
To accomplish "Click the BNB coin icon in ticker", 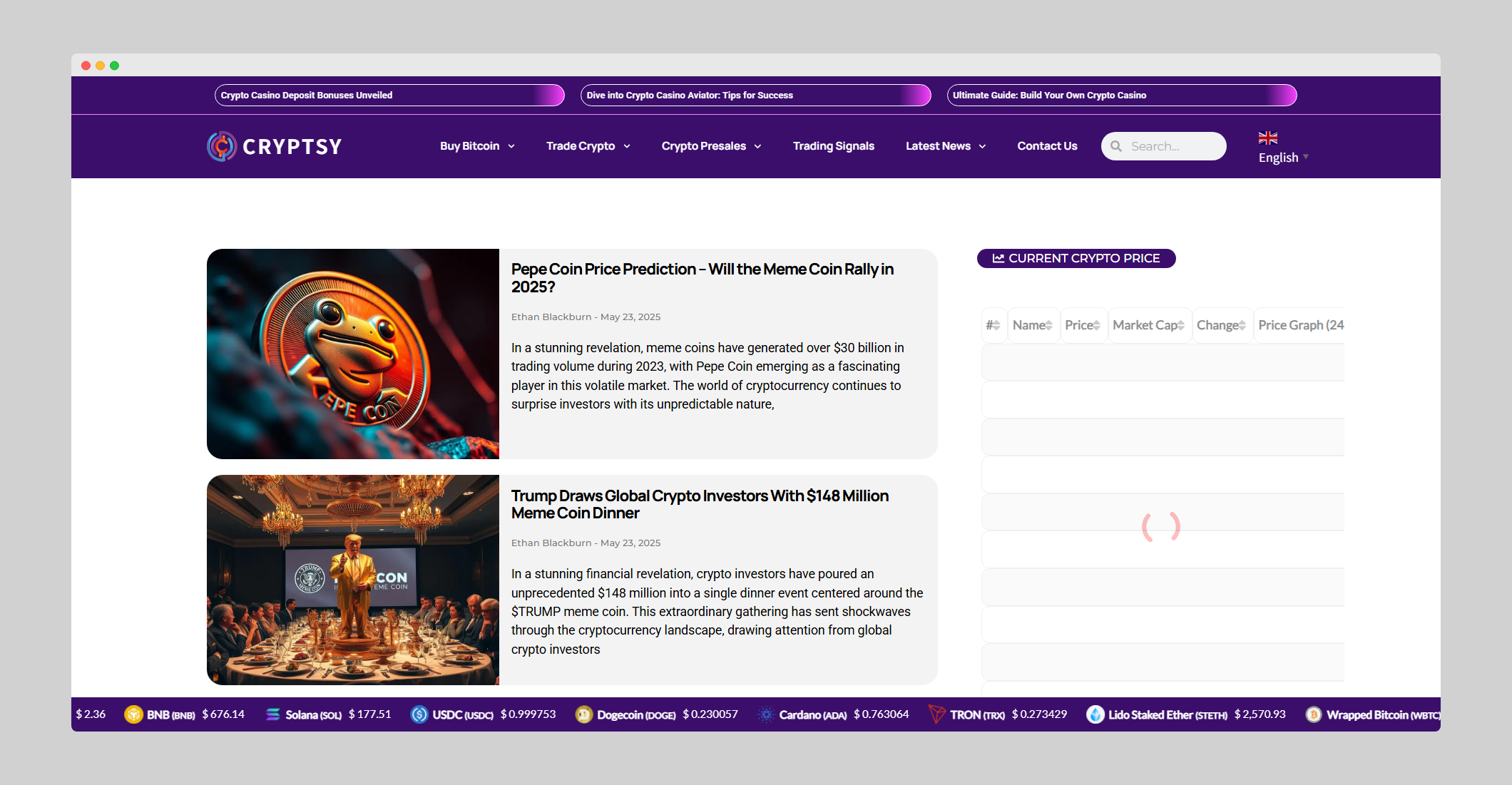I will coord(133,714).
